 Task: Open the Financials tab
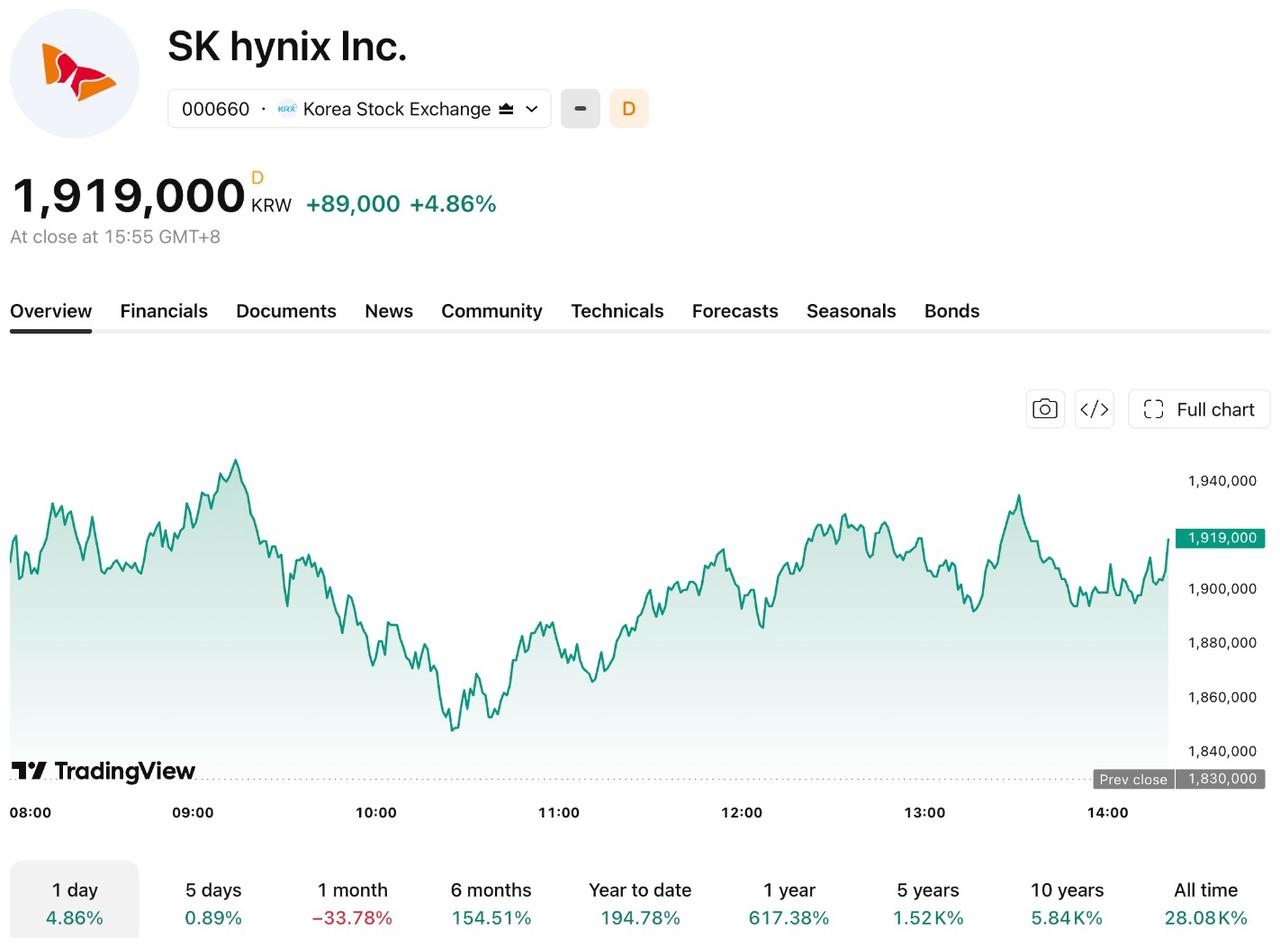pyautogui.click(x=164, y=311)
